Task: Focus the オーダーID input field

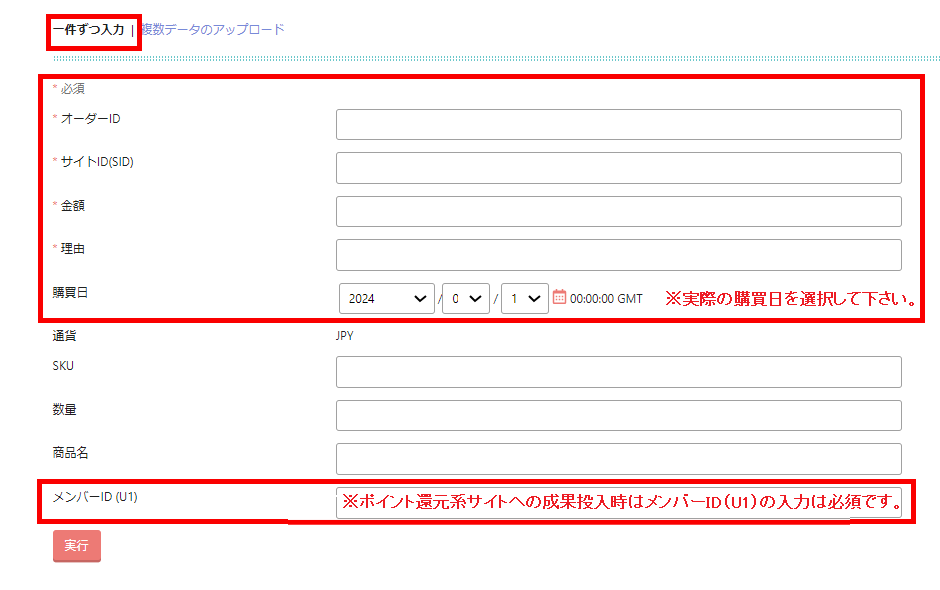Action: (618, 125)
